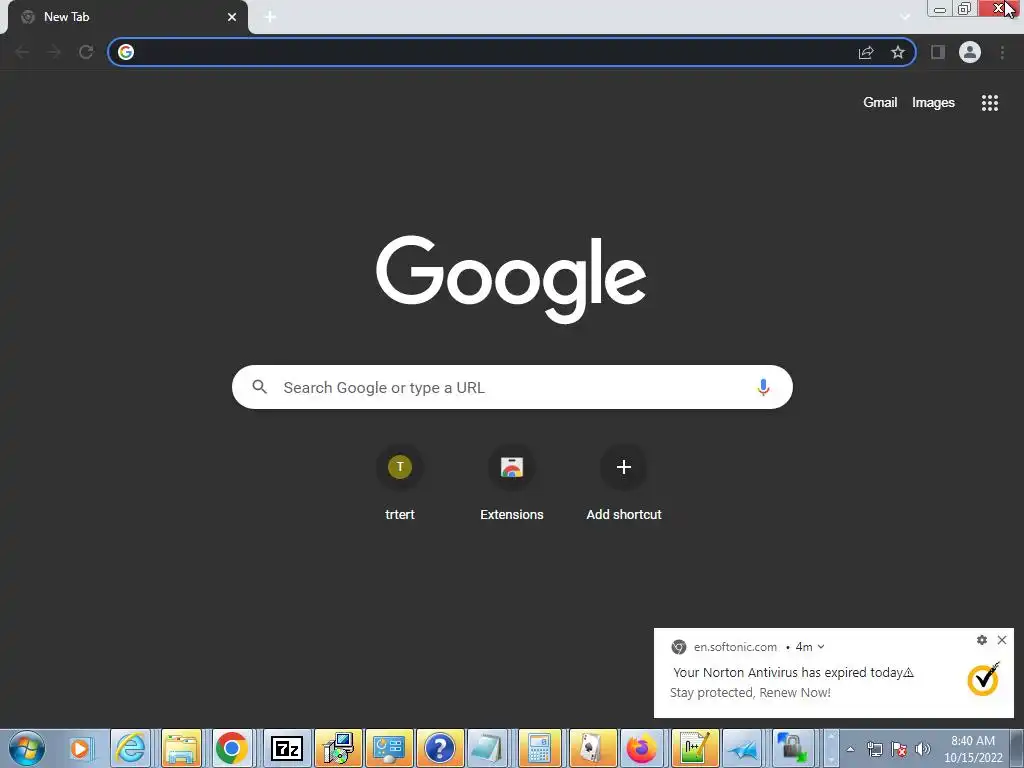Click the share this page icon
This screenshot has height=768, width=1024.
[866, 52]
